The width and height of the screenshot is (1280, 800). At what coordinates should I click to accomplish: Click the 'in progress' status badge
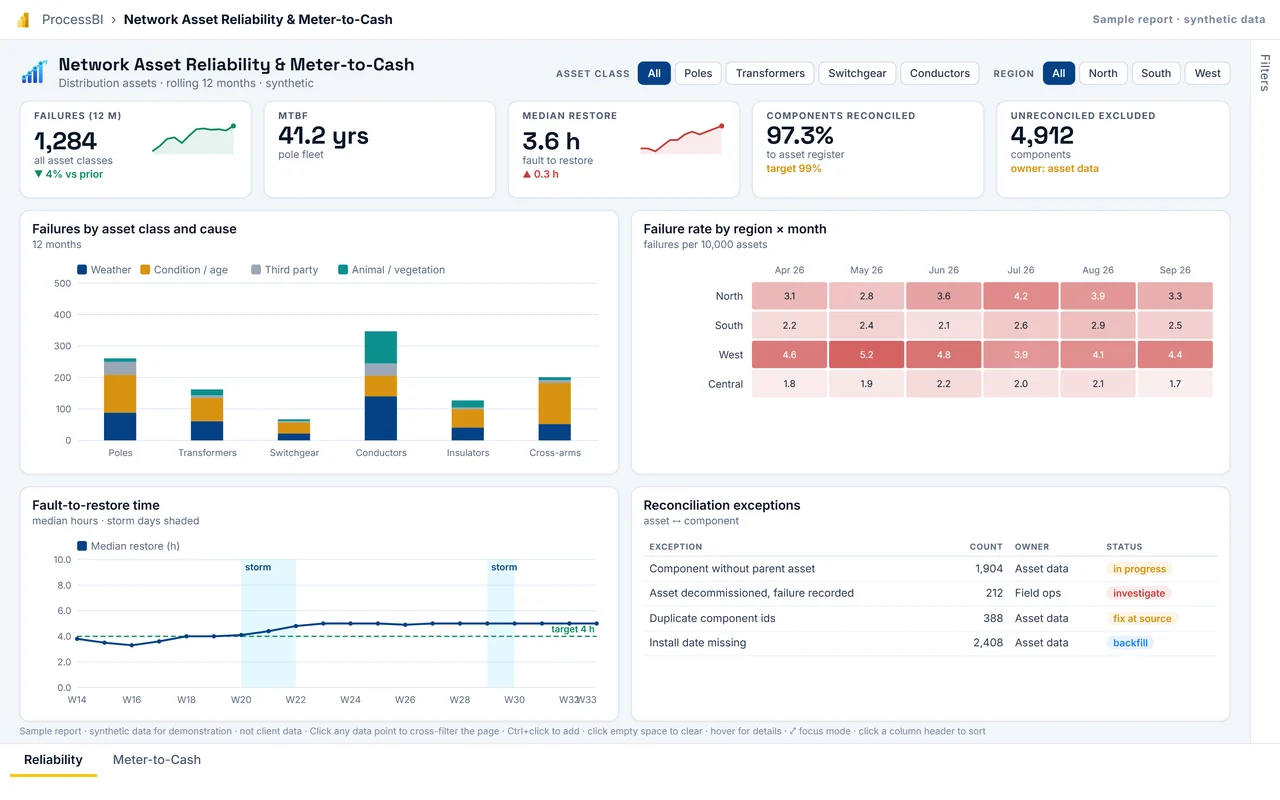click(1139, 569)
